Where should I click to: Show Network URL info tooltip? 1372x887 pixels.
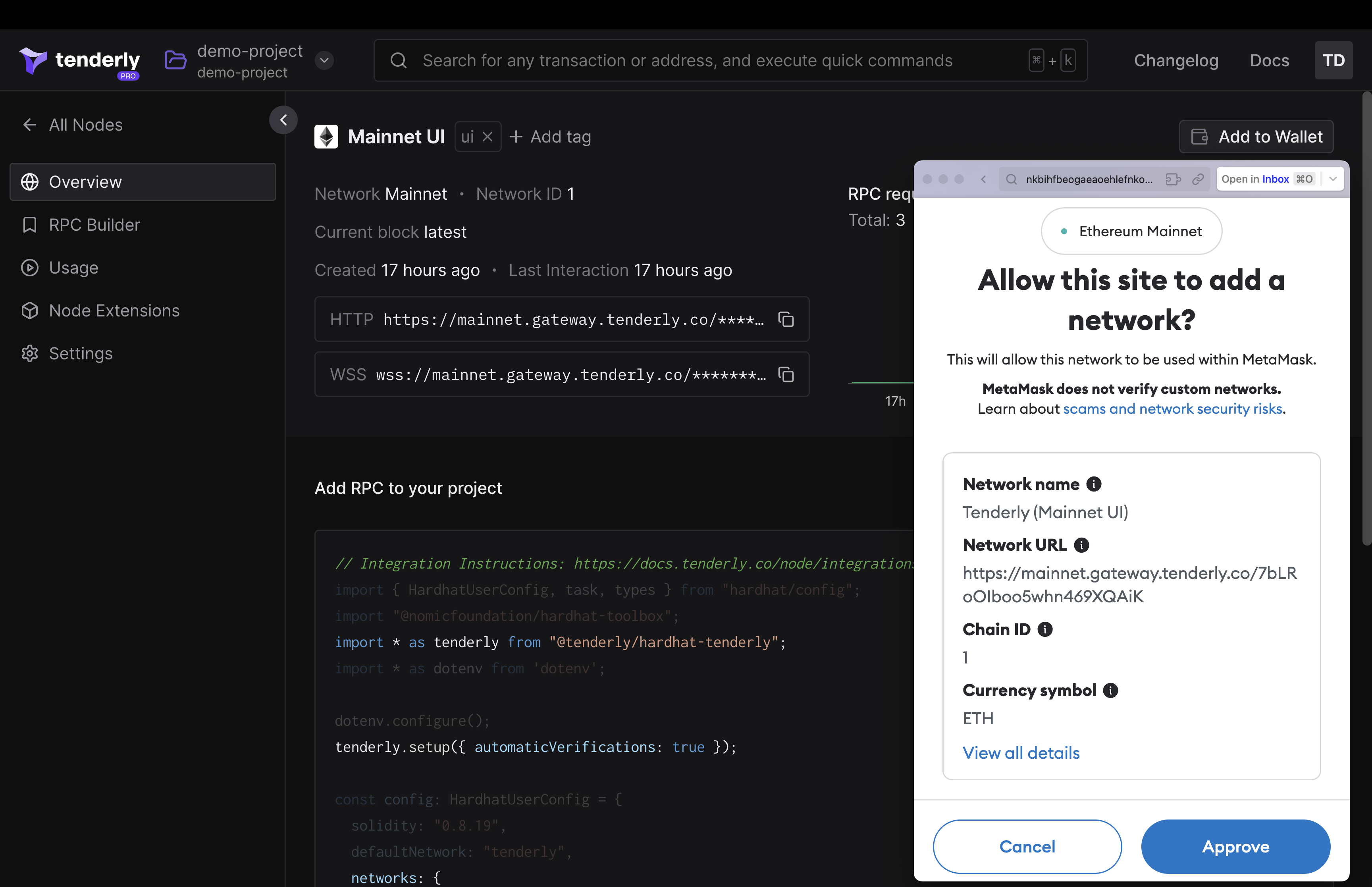click(1082, 545)
